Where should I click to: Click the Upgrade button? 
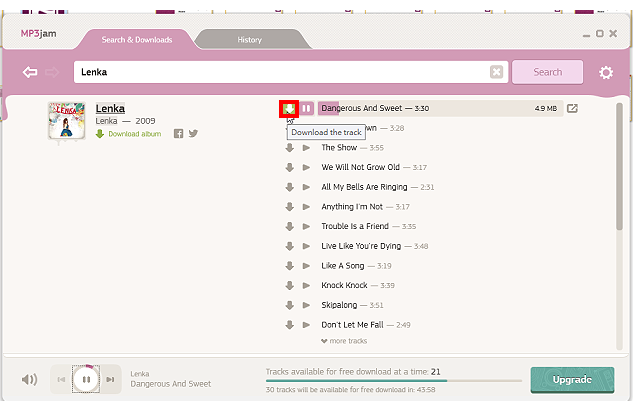coord(572,380)
